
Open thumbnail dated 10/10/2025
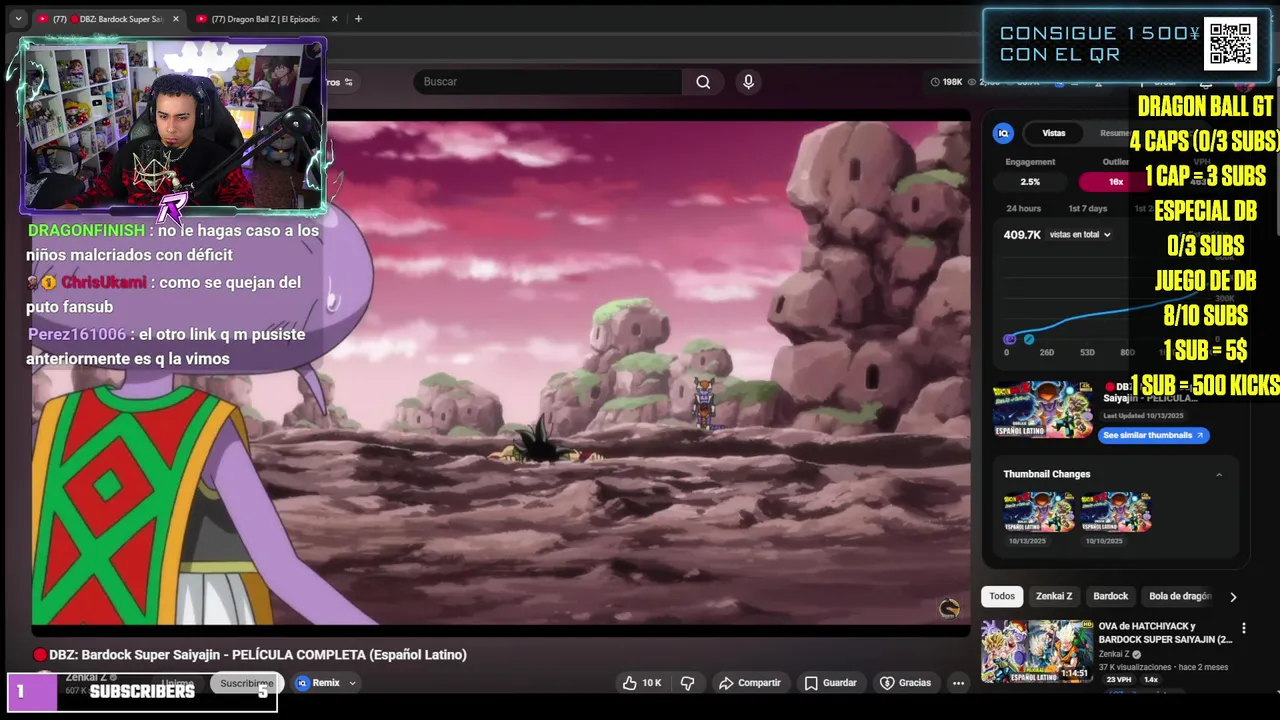point(1116,513)
